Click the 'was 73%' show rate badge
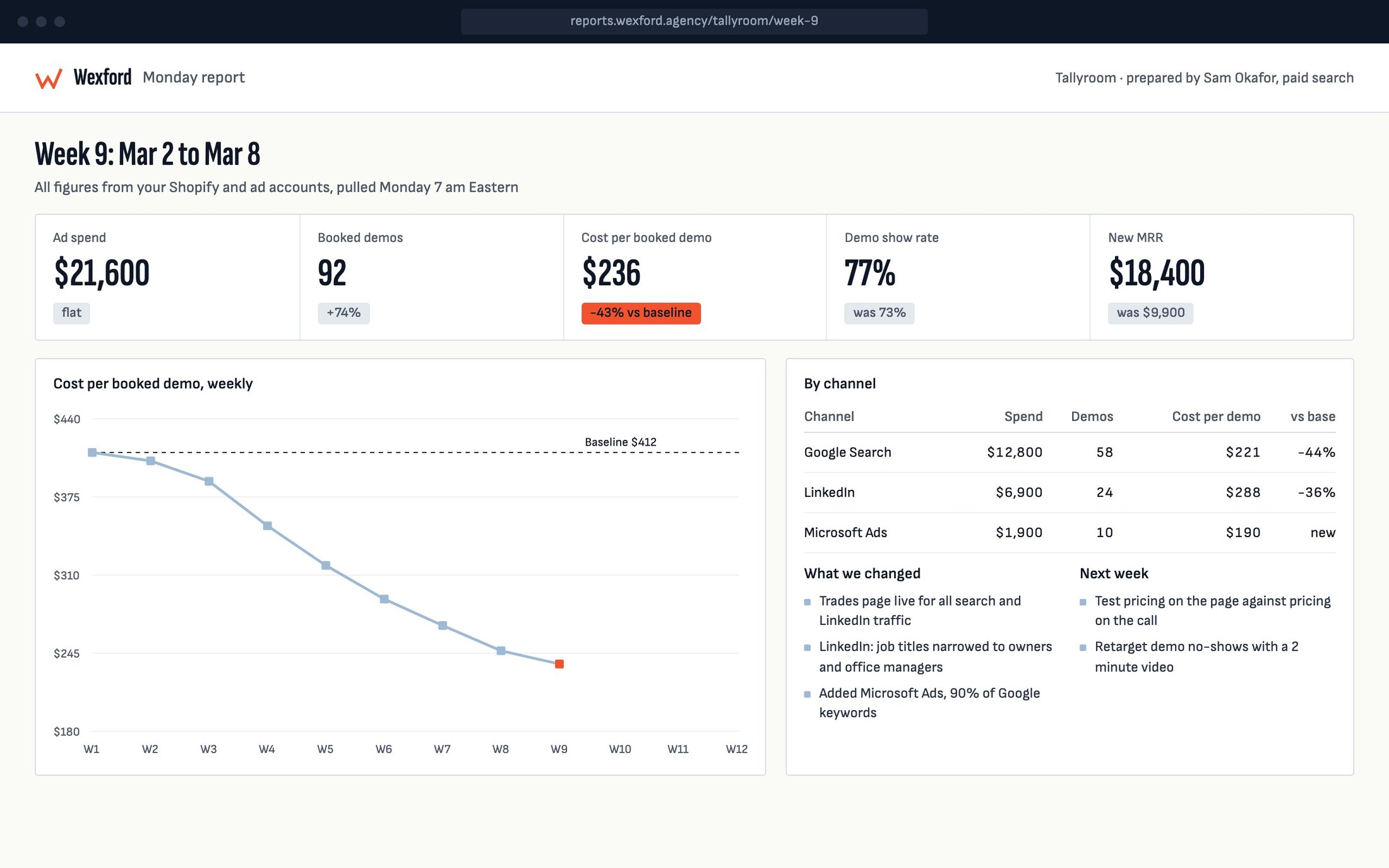1389x868 pixels. pos(879,313)
